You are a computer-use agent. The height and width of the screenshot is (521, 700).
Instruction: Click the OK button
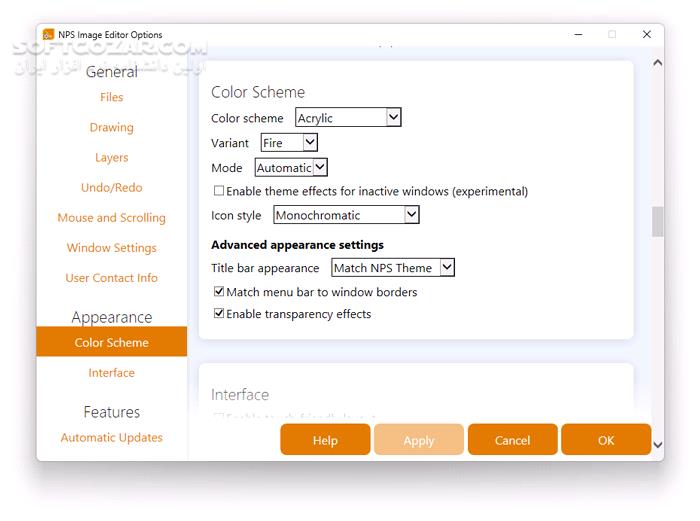coord(606,440)
